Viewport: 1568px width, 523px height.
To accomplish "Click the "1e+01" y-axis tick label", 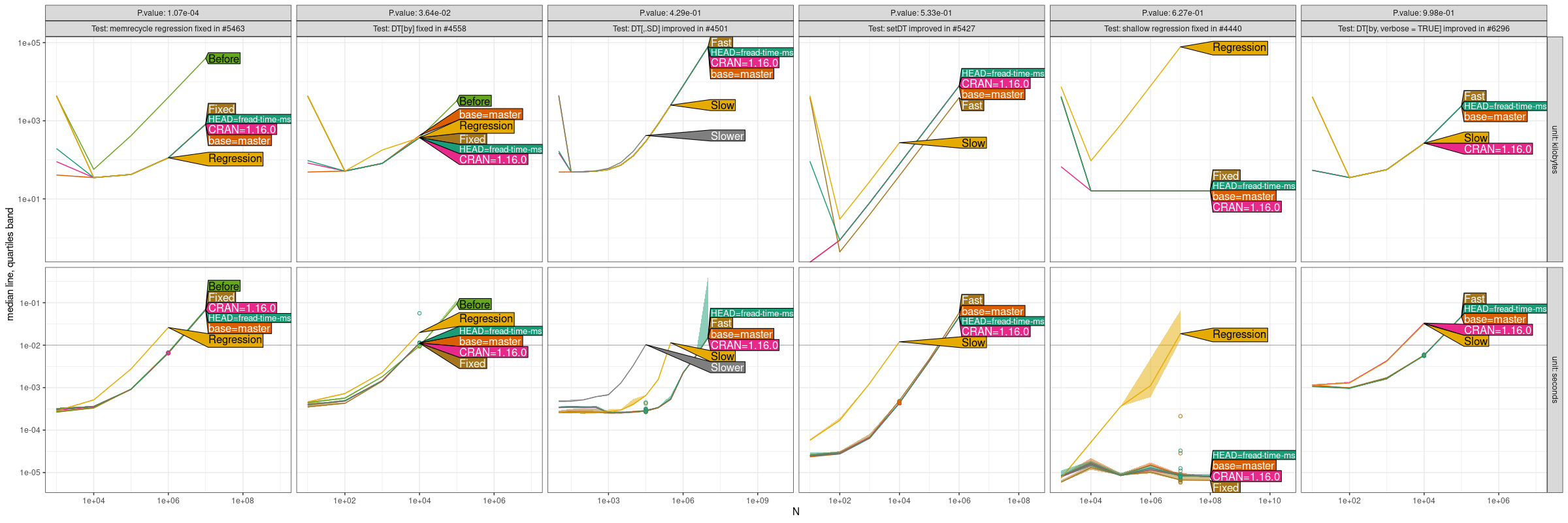I will [29, 199].
